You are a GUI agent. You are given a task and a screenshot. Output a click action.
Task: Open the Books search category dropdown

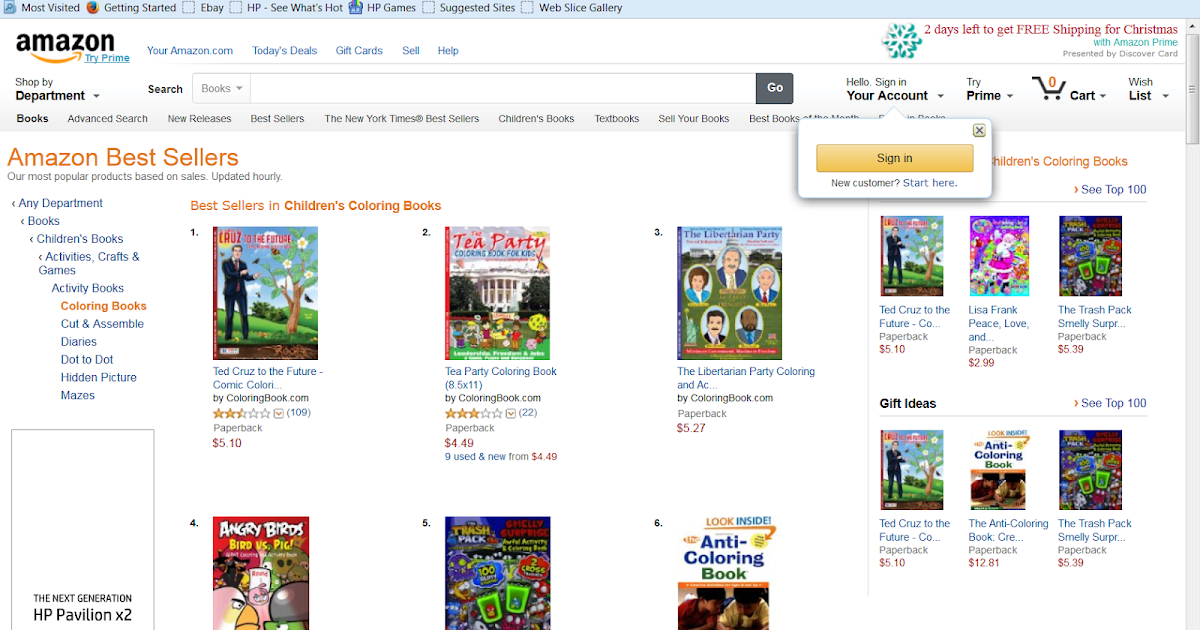(222, 88)
